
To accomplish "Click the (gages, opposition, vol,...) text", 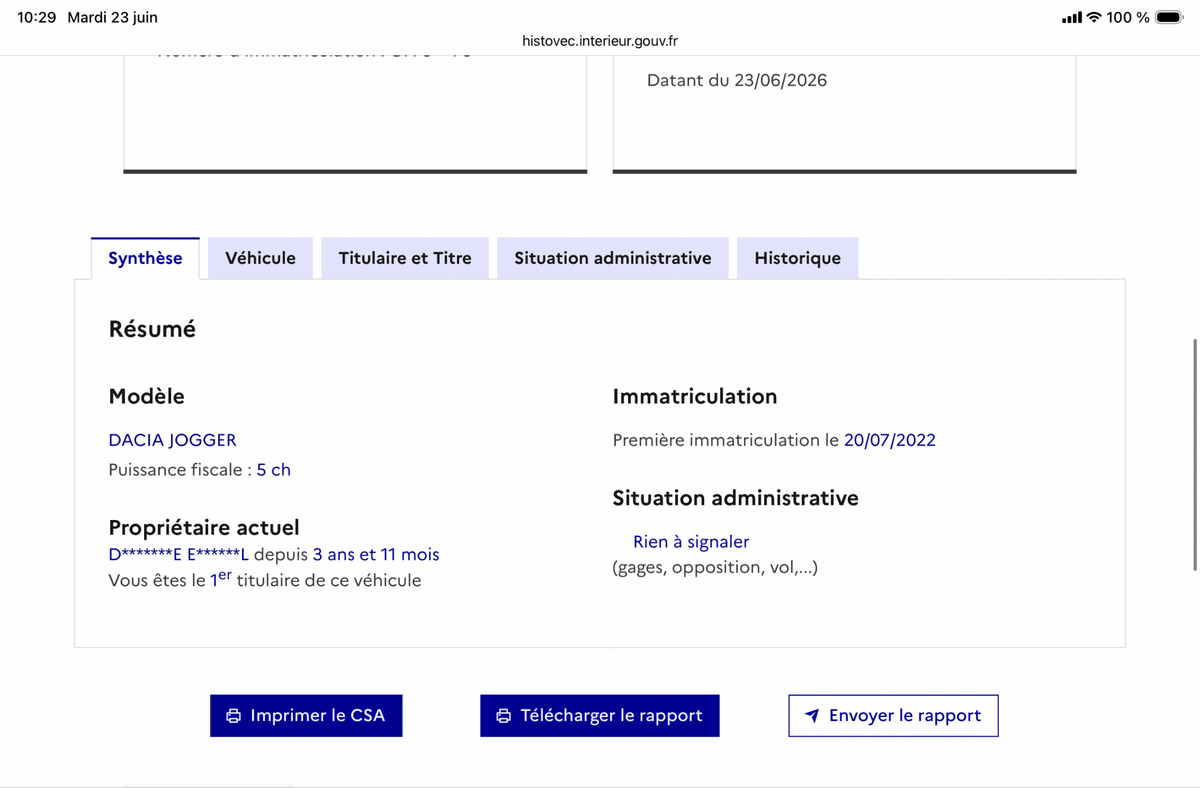I will (715, 568).
